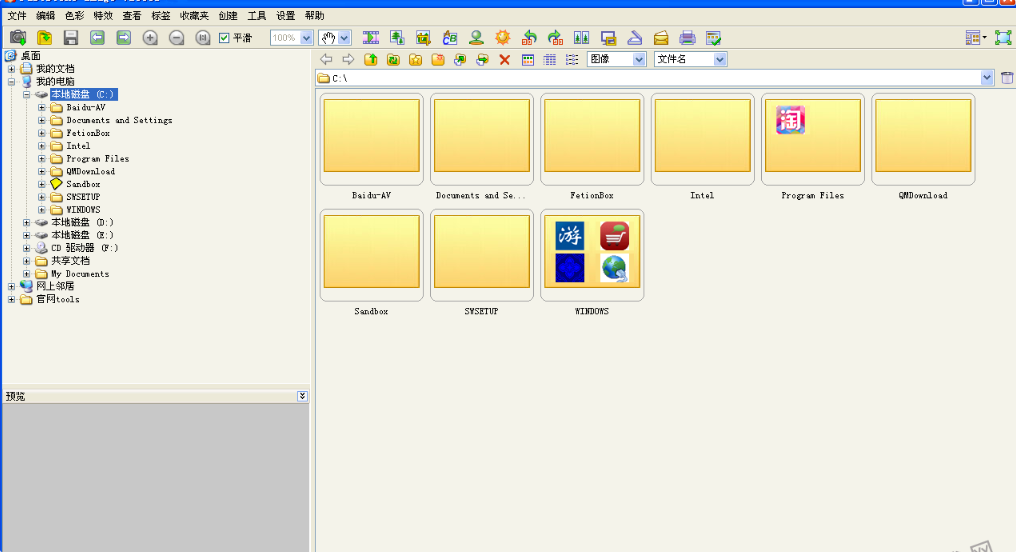
Task: Collapse the 预览 preview panel
Action: pos(303,396)
